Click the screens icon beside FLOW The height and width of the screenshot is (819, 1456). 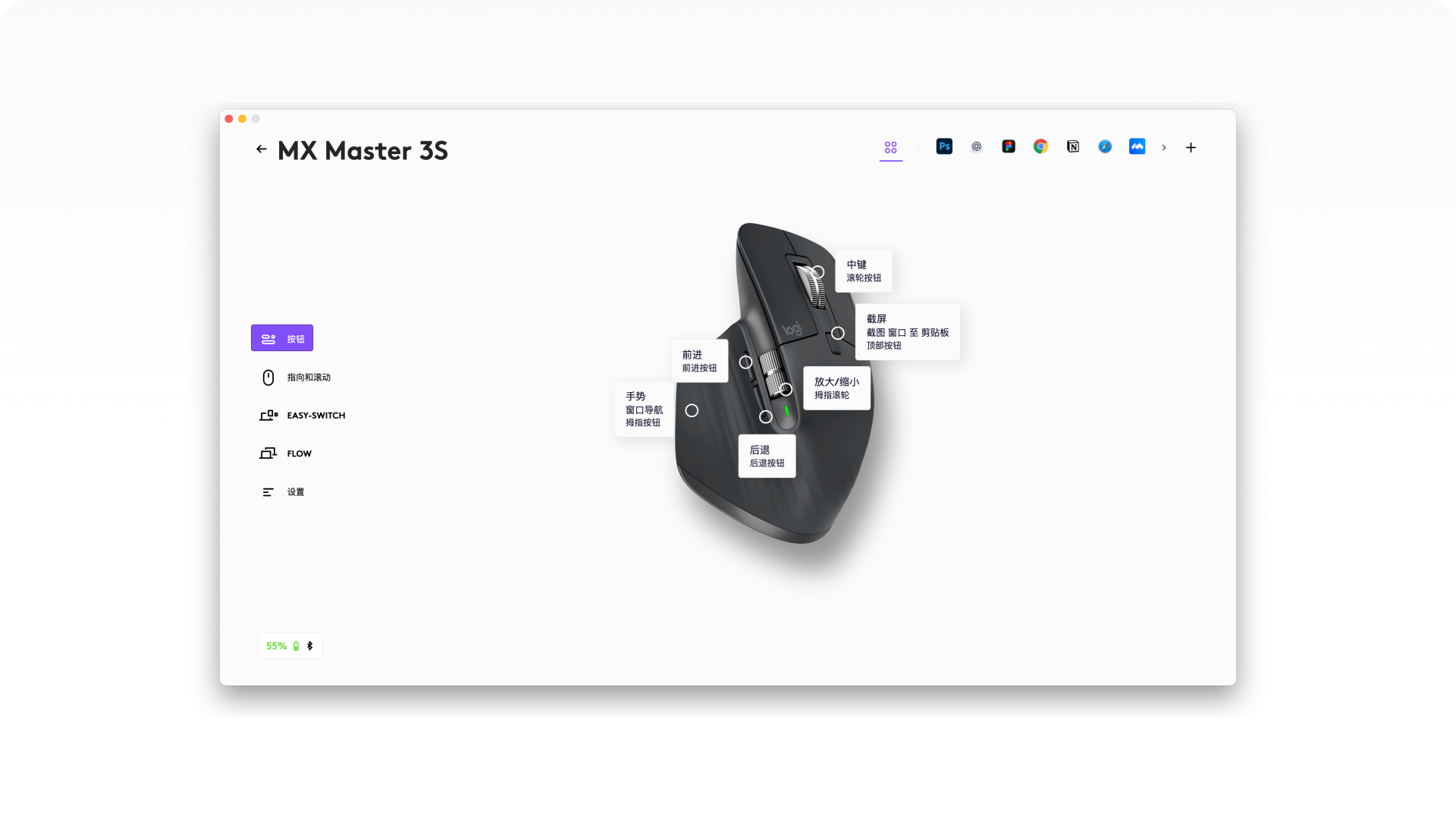pos(268,453)
